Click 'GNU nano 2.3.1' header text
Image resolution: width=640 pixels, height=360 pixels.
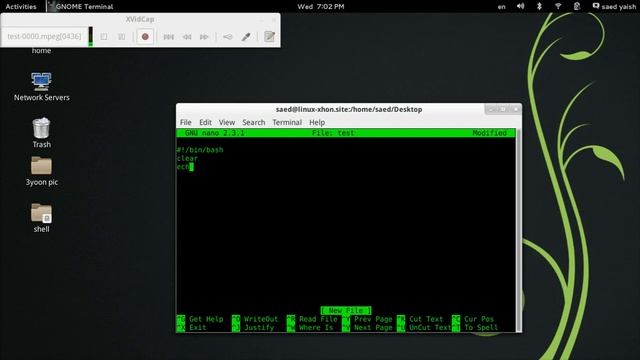pyautogui.click(x=214, y=133)
